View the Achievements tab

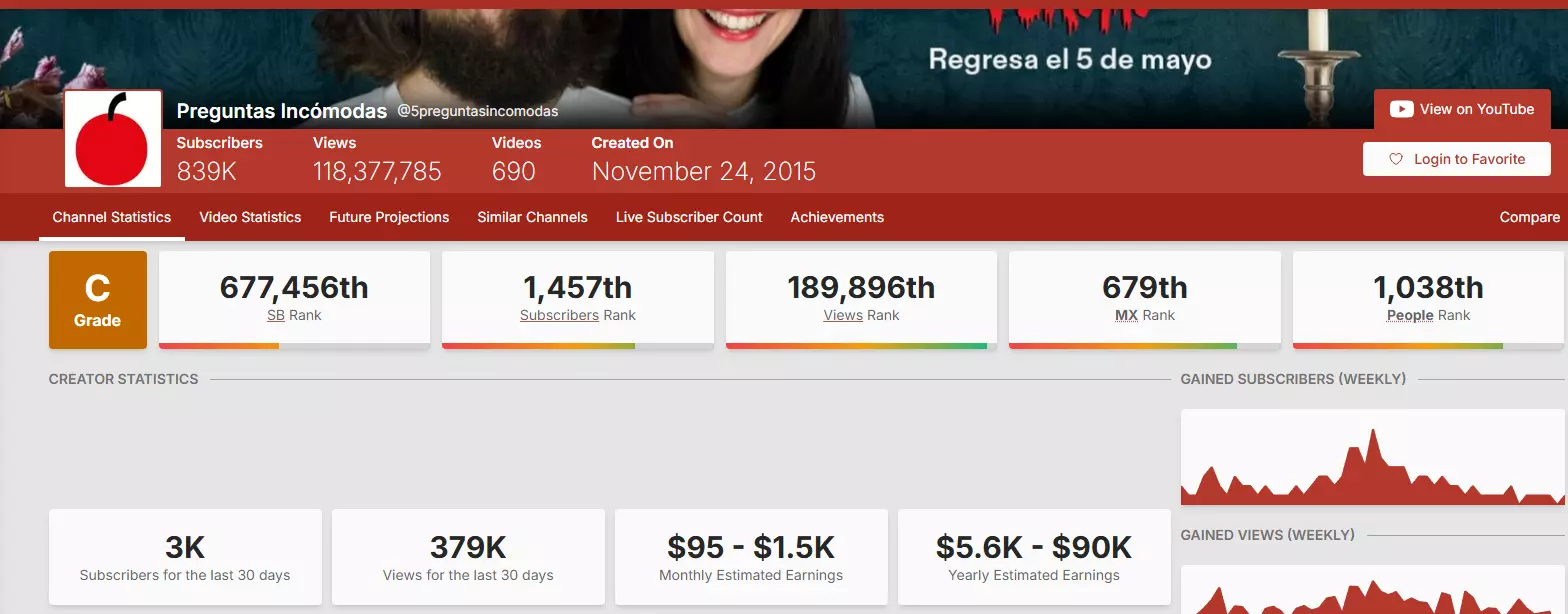[837, 217]
